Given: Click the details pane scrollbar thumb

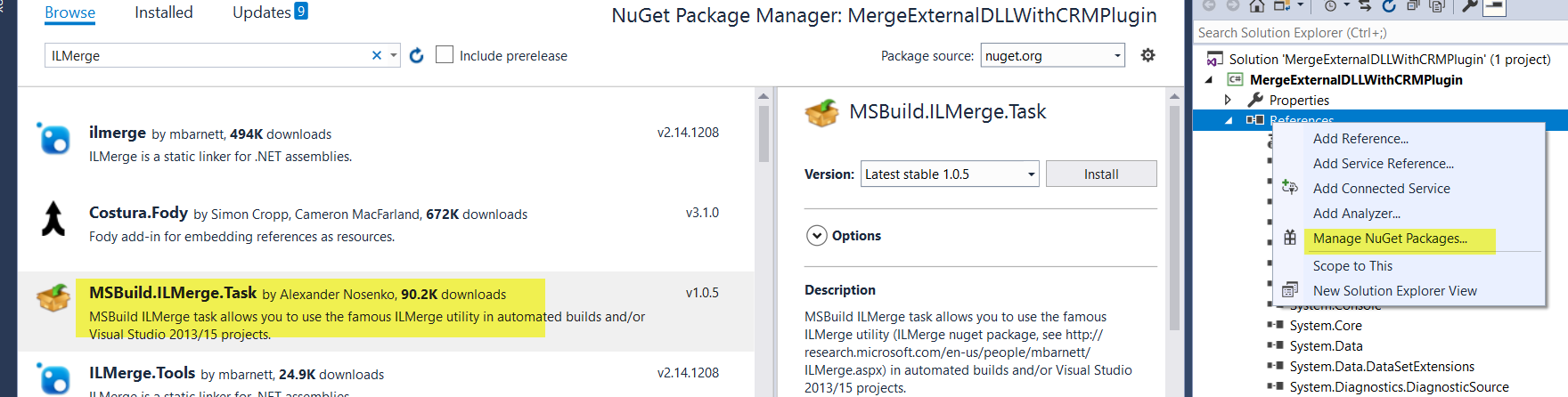Looking at the screenshot, I should (x=1174, y=218).
